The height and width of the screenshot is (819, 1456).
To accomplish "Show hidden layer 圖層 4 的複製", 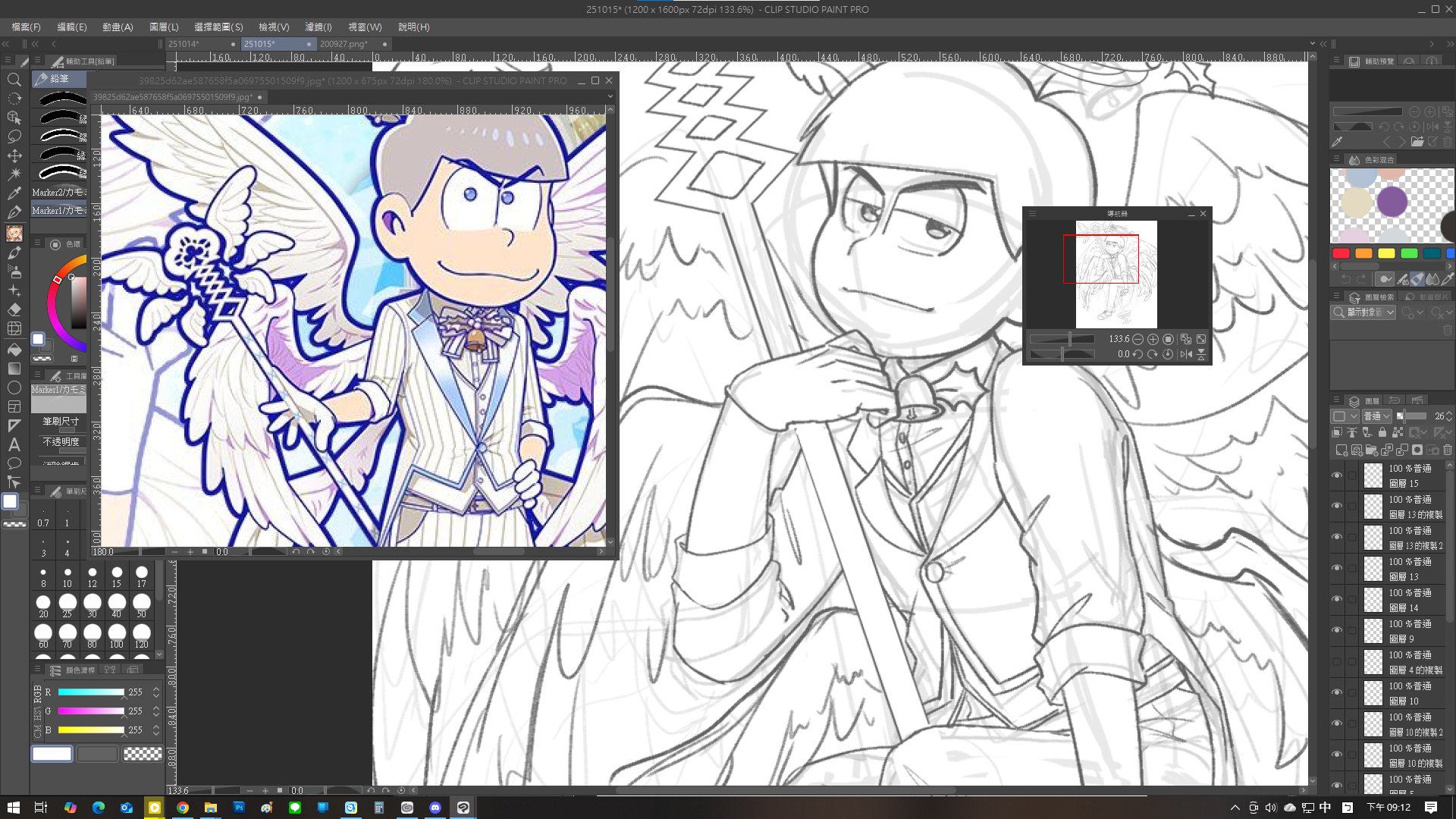I will (x=1337, y=662).
